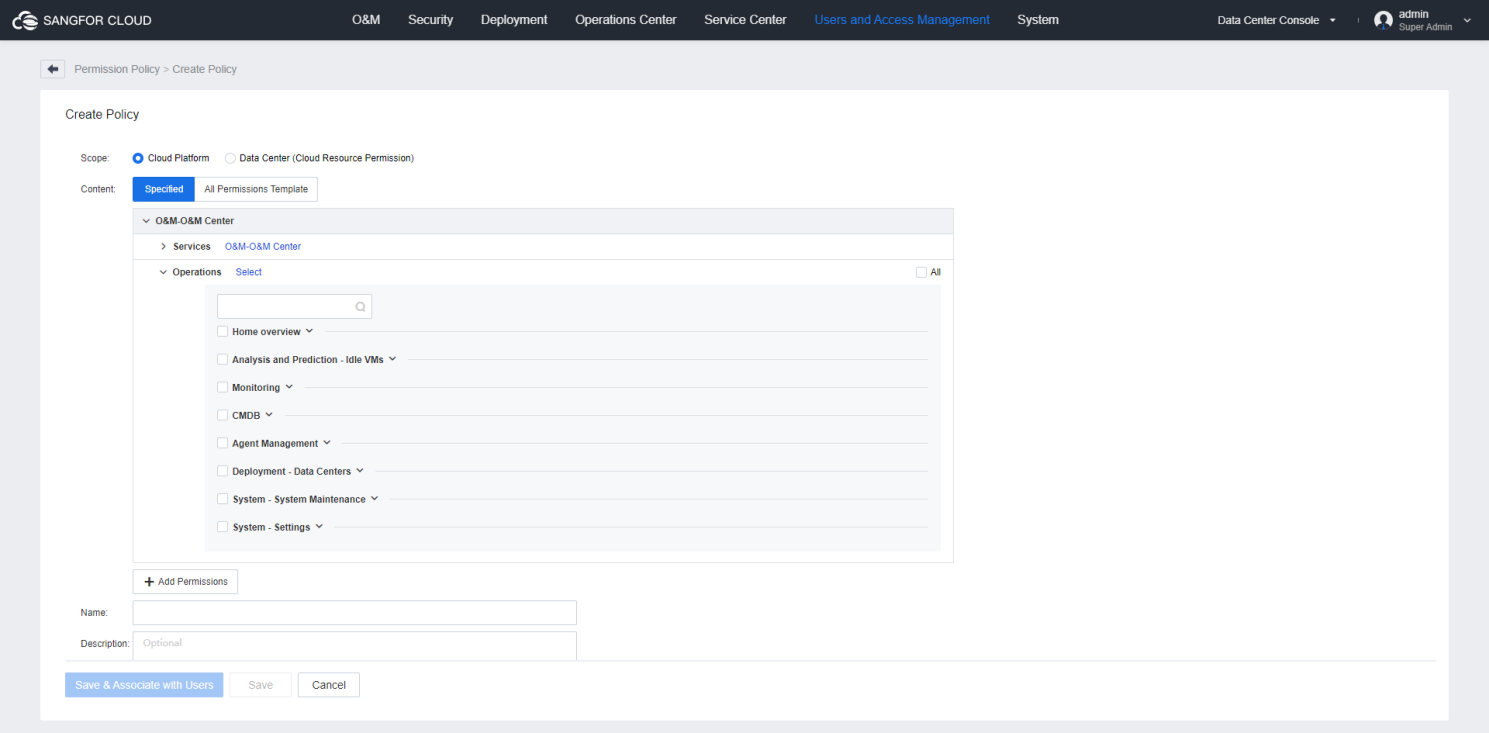
Task: Select the Cloud Platform scope radio button
Action: click(x=138, y=158)
